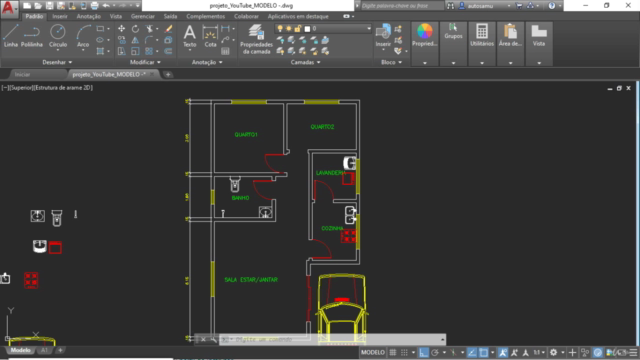The image size is (640, 360).
Task: Open the annotation scale 1:1 dropdown
Action: pos(540,352)
